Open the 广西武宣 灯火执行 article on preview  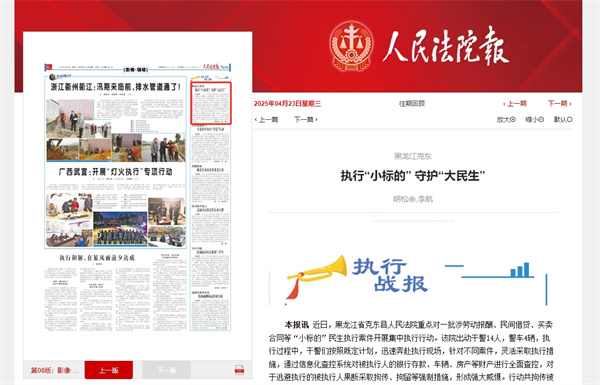(115, 172)
